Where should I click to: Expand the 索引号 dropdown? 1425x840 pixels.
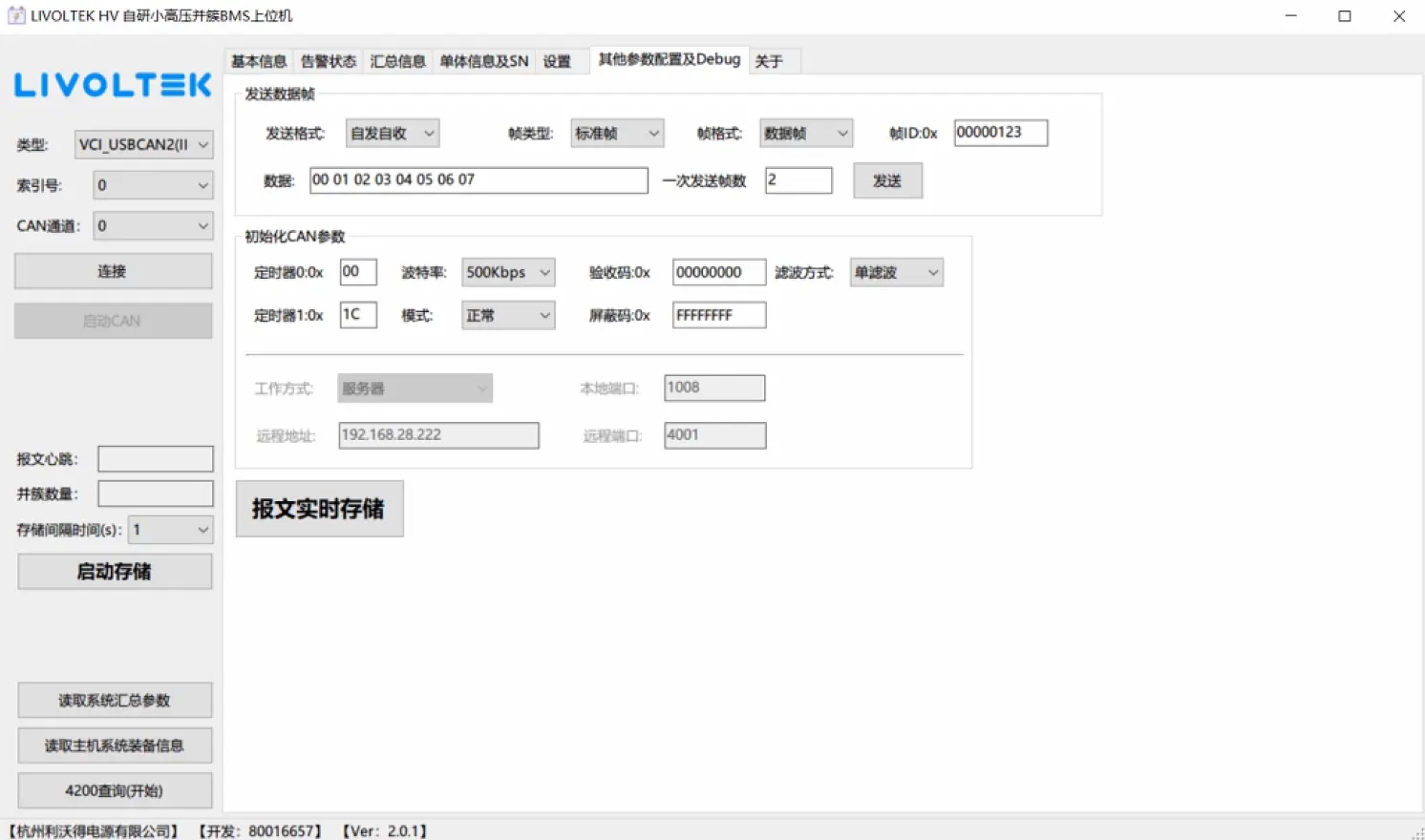153,185
